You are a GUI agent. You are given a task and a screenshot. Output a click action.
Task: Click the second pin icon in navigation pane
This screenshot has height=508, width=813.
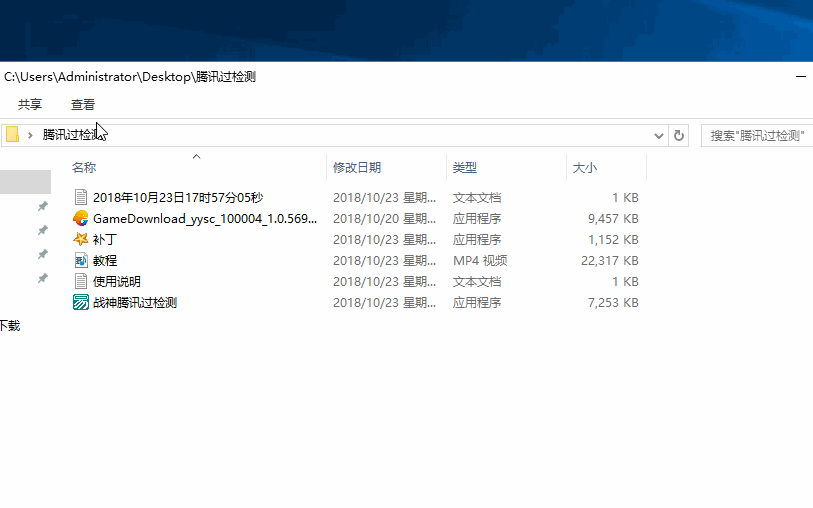click(43, 230)
